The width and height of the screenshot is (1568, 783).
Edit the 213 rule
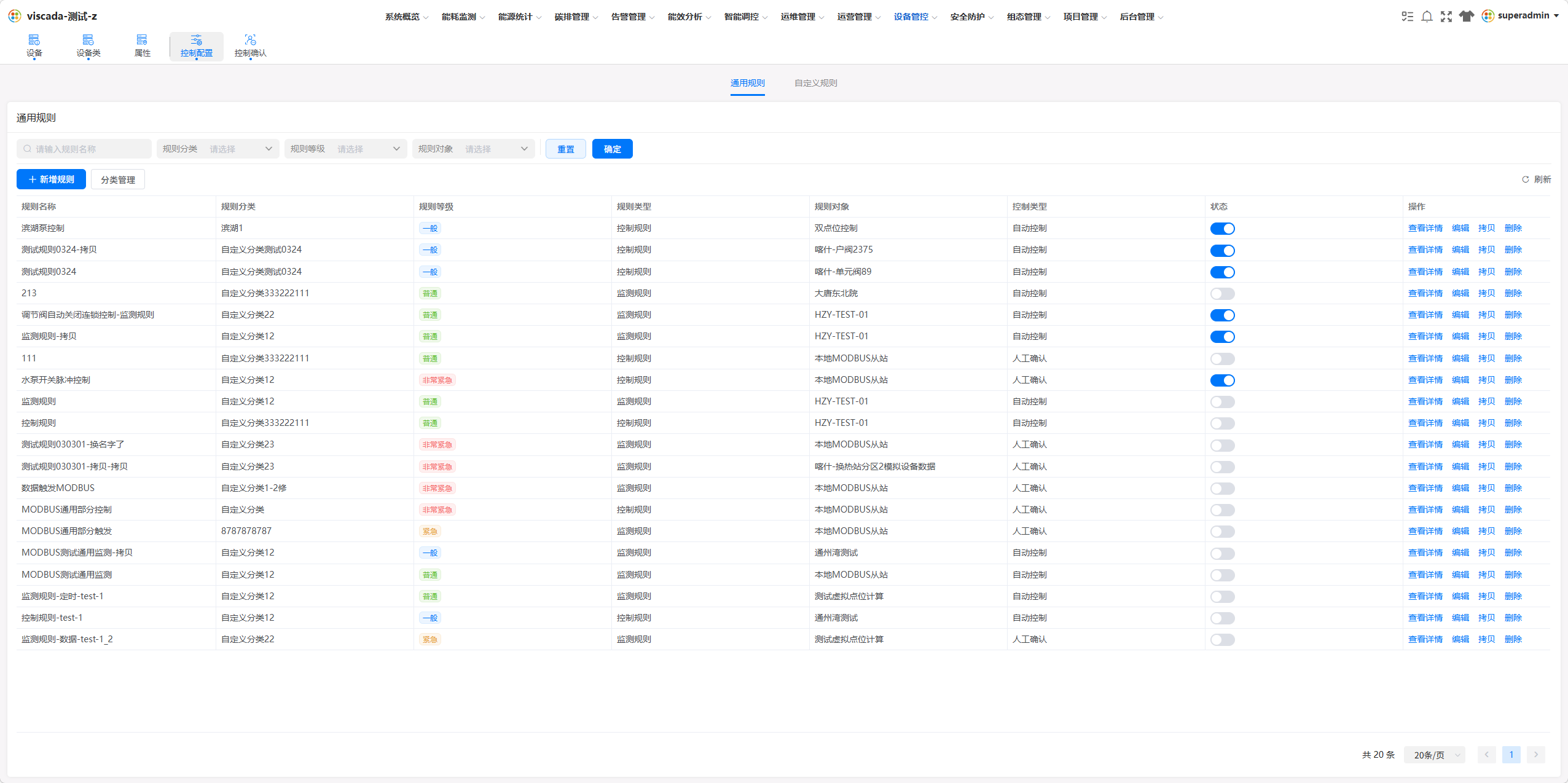tap(1460, 293)
